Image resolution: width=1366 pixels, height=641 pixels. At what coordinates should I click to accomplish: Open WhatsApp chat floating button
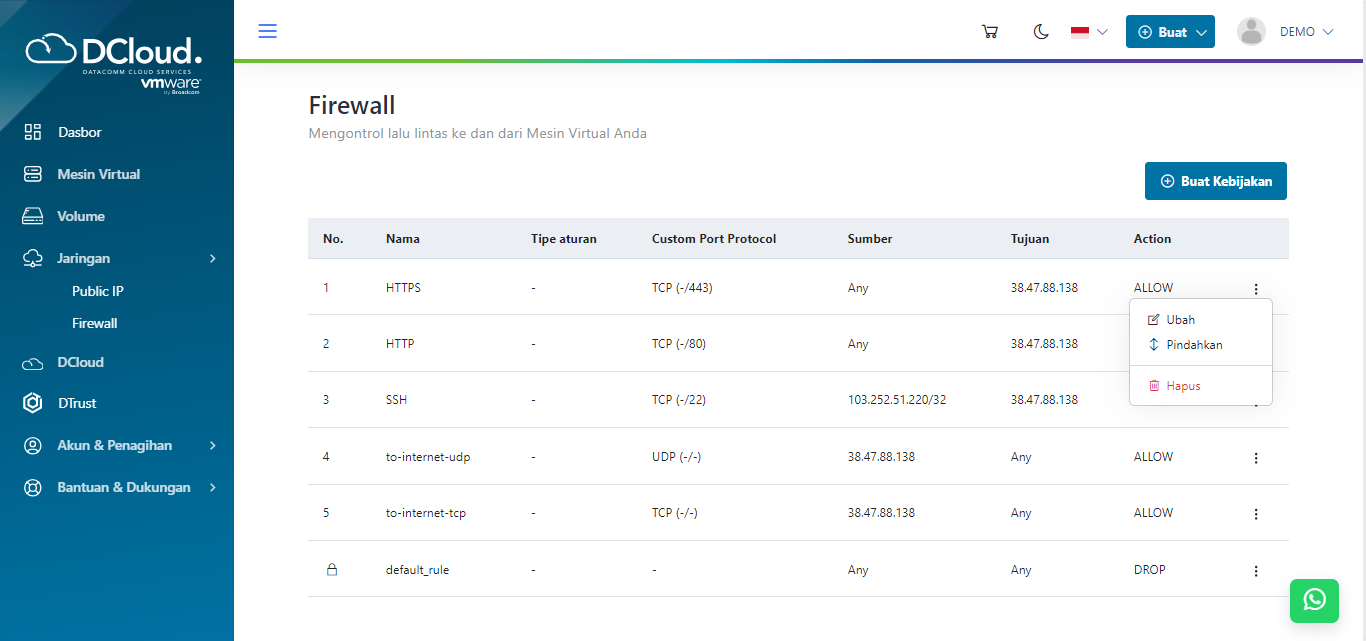1314,599
